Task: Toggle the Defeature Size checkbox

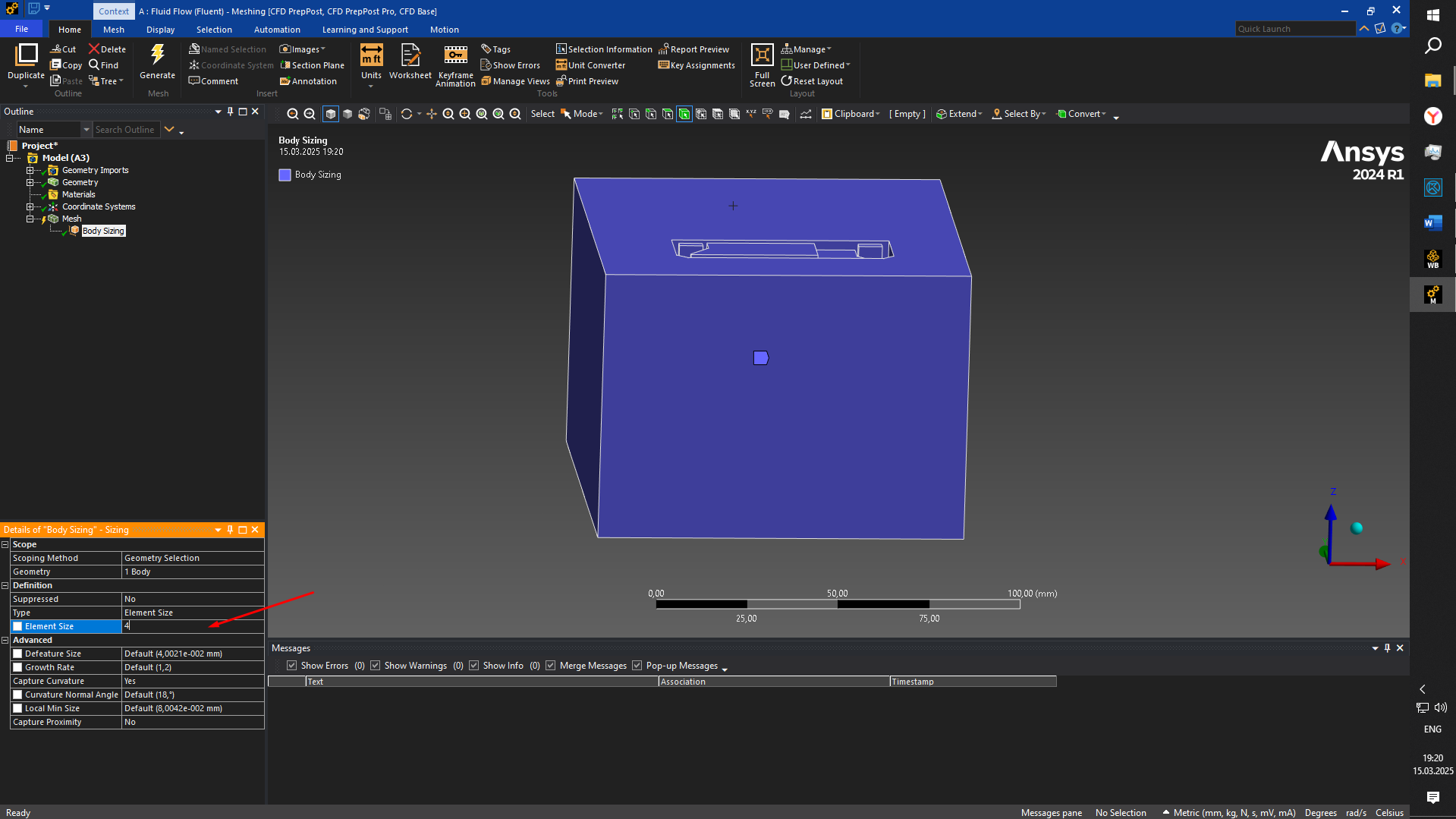Action: [17, 654]
